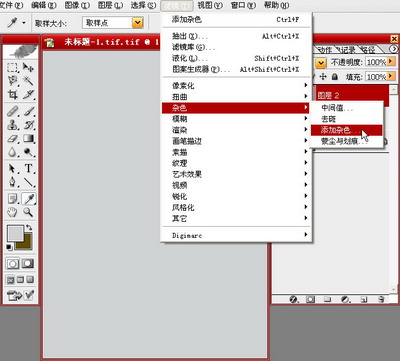Screen dimensions: 400x361
Task: Select the Gradient tool
Action: pos(29,138)
